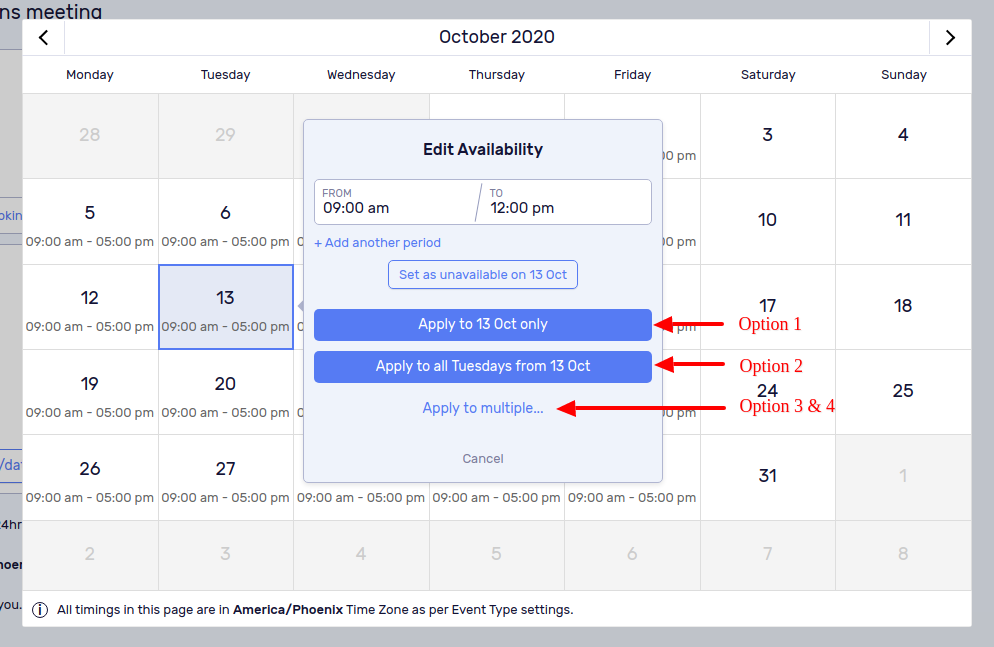The width and height of the screenshot is (994, 647).
Task: Click the info icon beside timezone note
Action: [x=40, y=610]
